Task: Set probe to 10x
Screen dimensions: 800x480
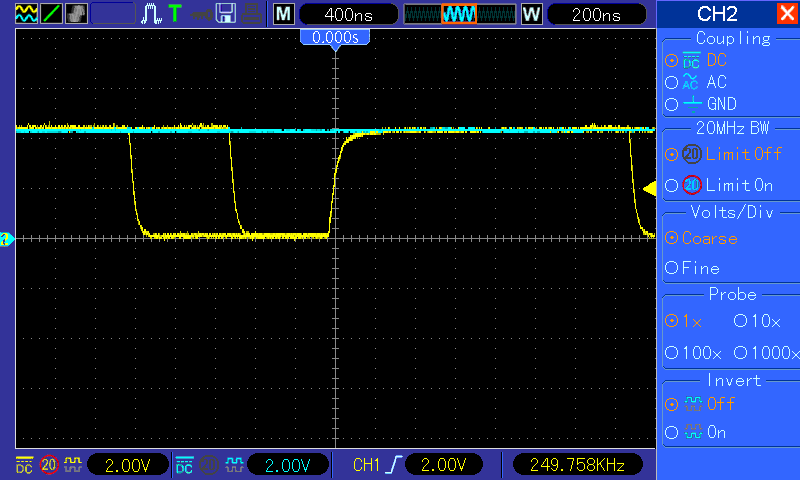Action: tap(757, 321)
